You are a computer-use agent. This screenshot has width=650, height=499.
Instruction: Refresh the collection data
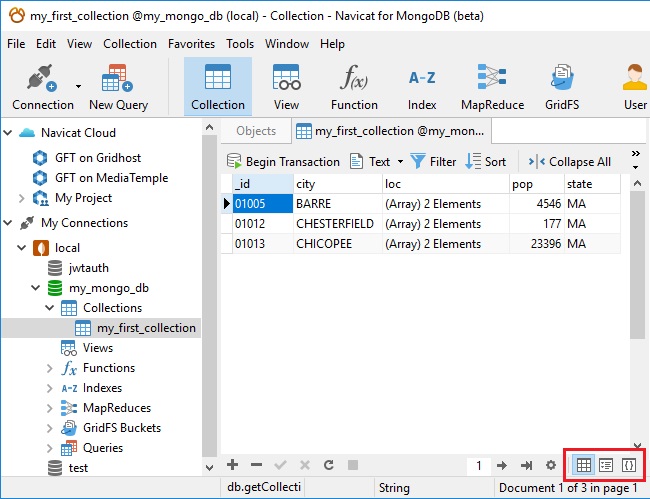(329, 465)
